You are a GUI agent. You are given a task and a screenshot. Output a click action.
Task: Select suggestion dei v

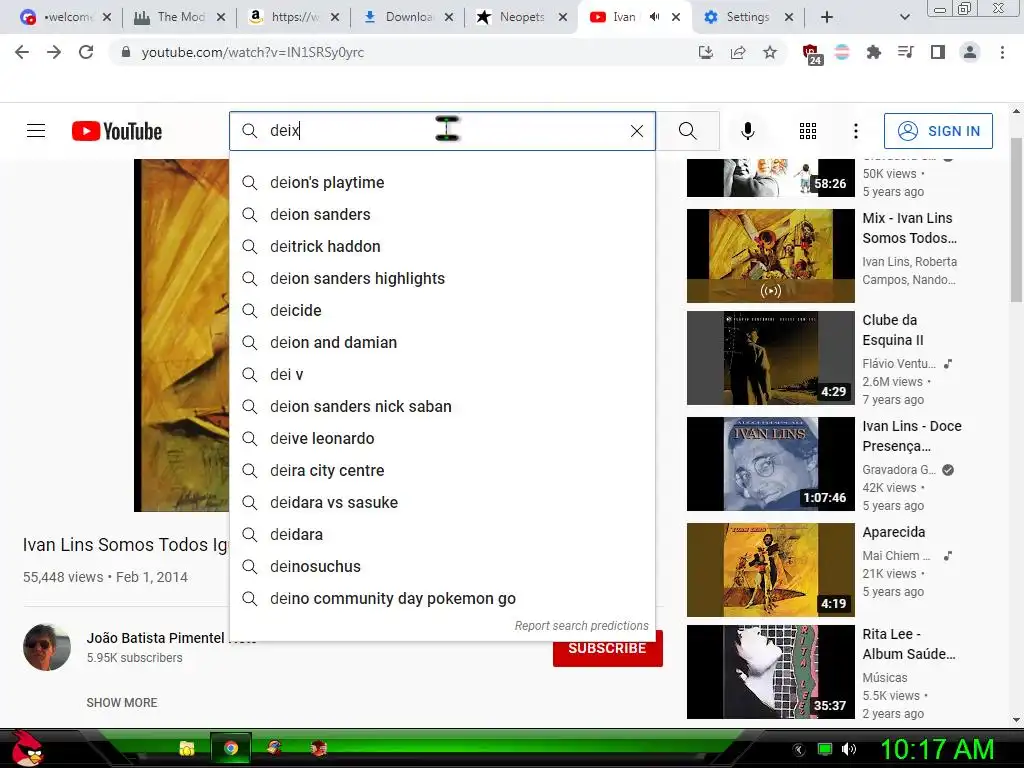(x=442, y=374)
